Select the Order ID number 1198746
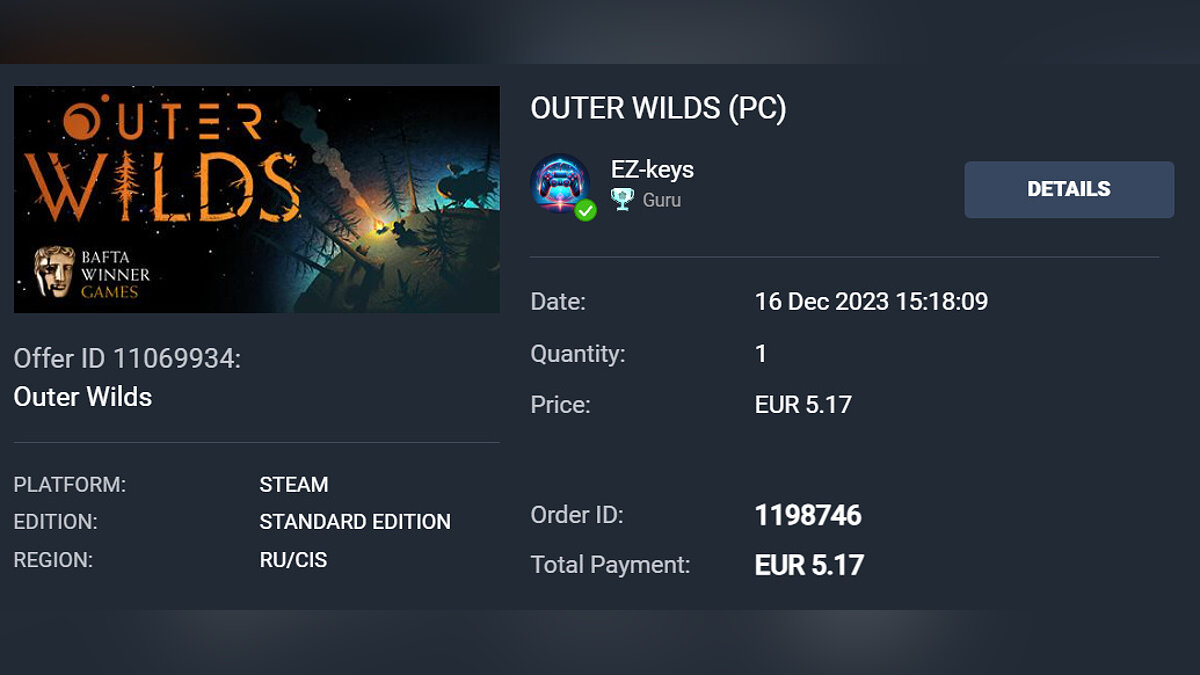1200x675 pixels. [x=807, y=516]
